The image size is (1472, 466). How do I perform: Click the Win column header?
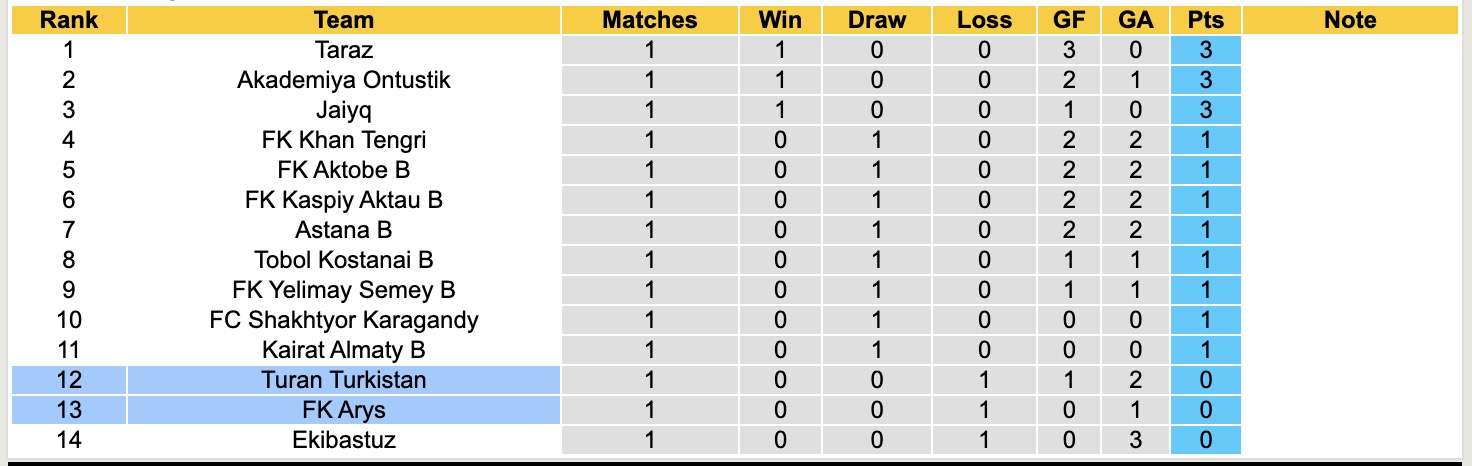[x=780, y=20]
